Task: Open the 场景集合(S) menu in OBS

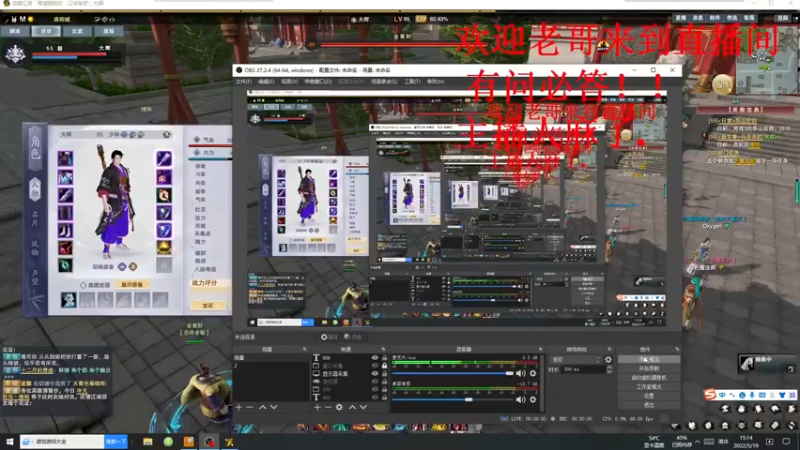Action: [384, 82]
